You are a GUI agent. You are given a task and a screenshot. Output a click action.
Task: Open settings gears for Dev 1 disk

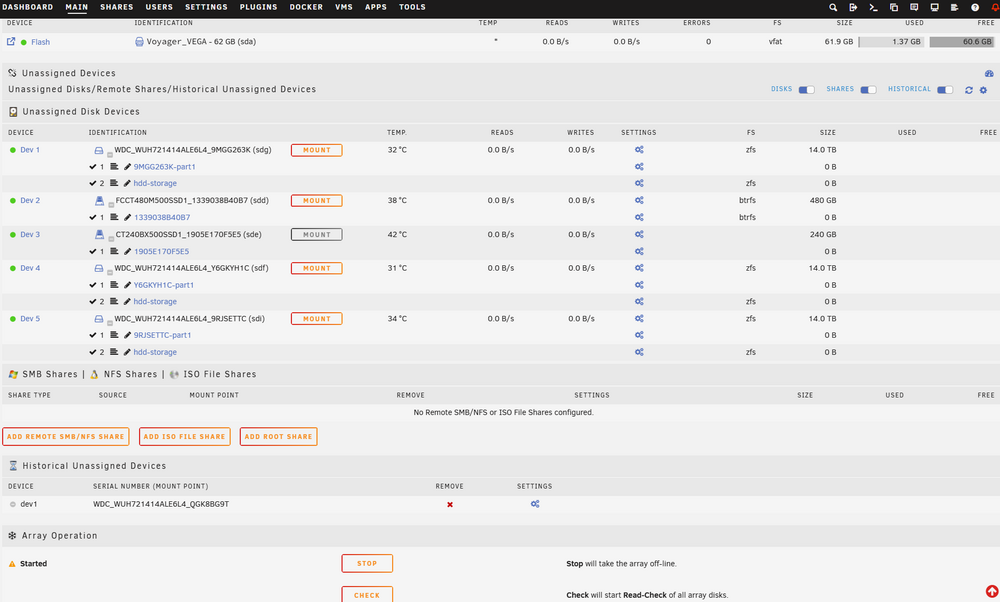[639, 150]
